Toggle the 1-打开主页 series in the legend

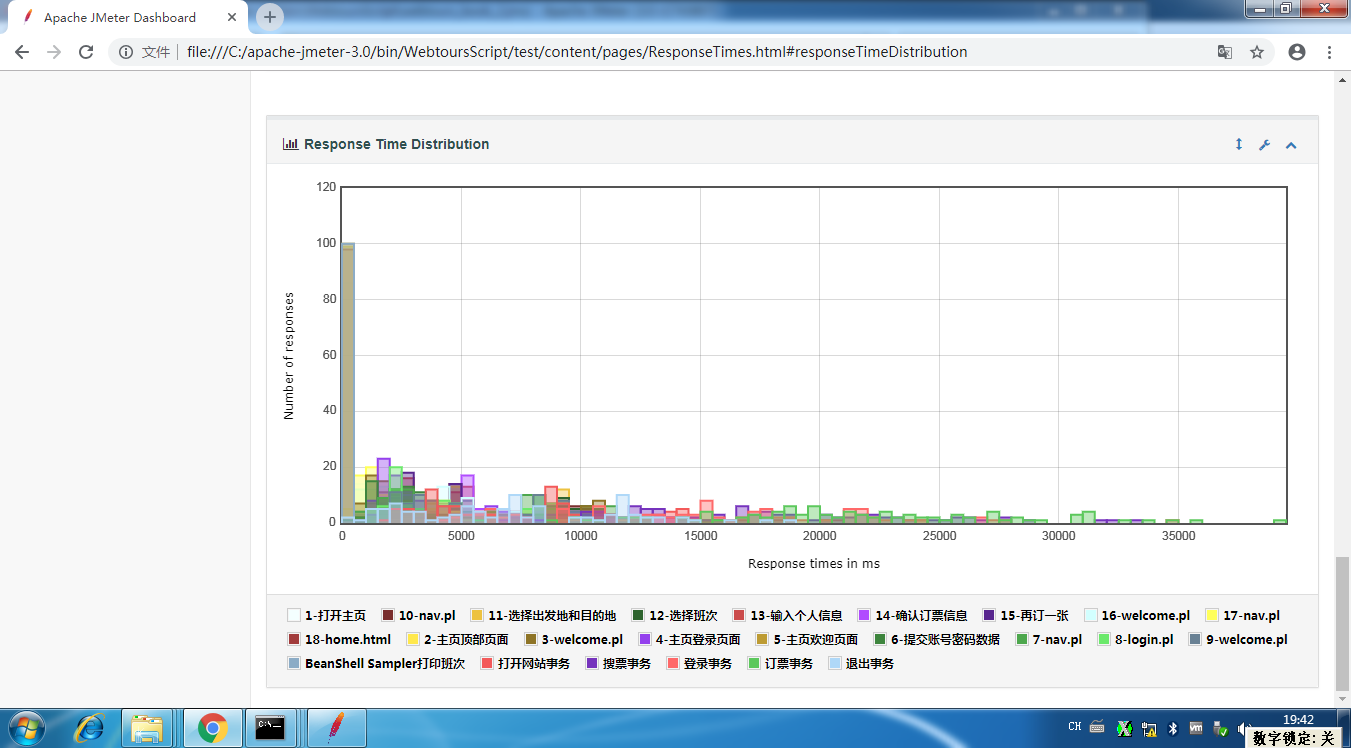coord(326,616)
